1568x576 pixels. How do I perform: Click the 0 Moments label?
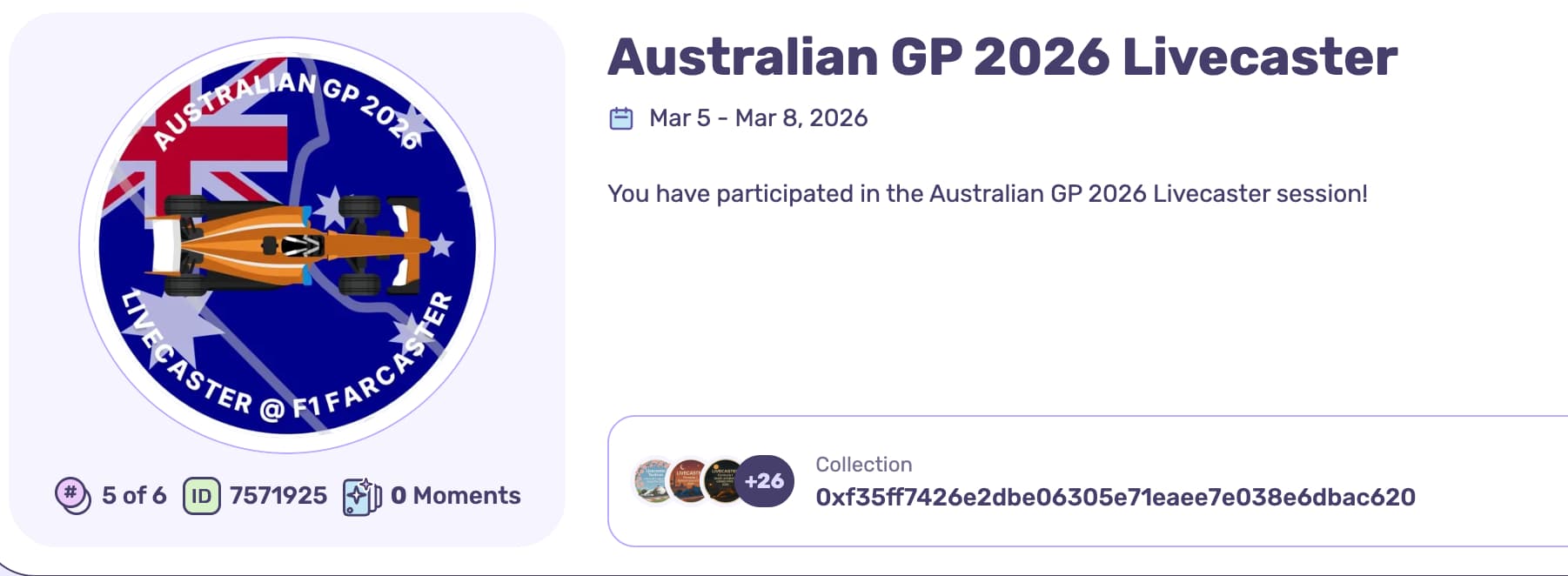[x=455, y=496]
